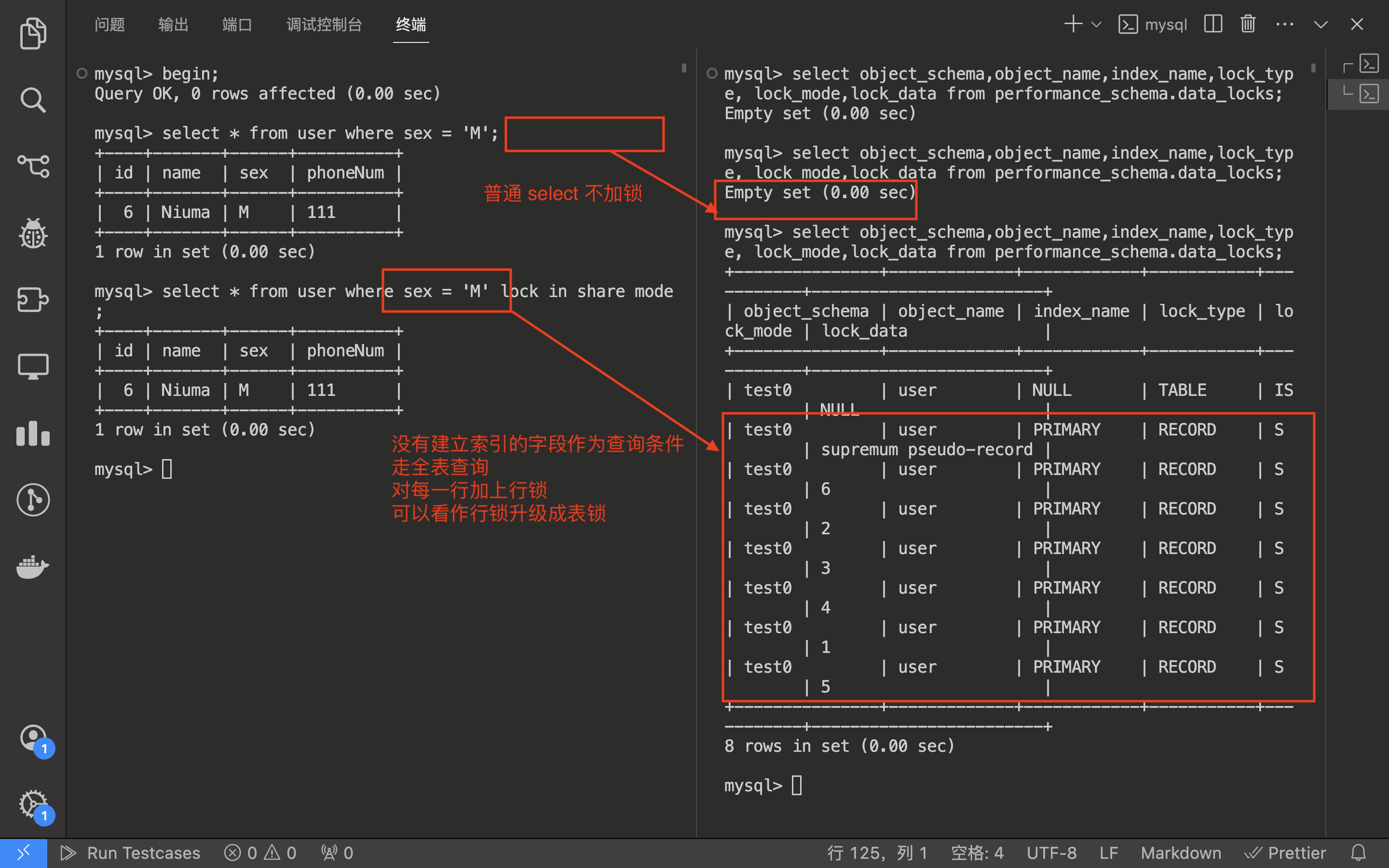Expand new terminal launch profile dropdown

click(1096, 24)
